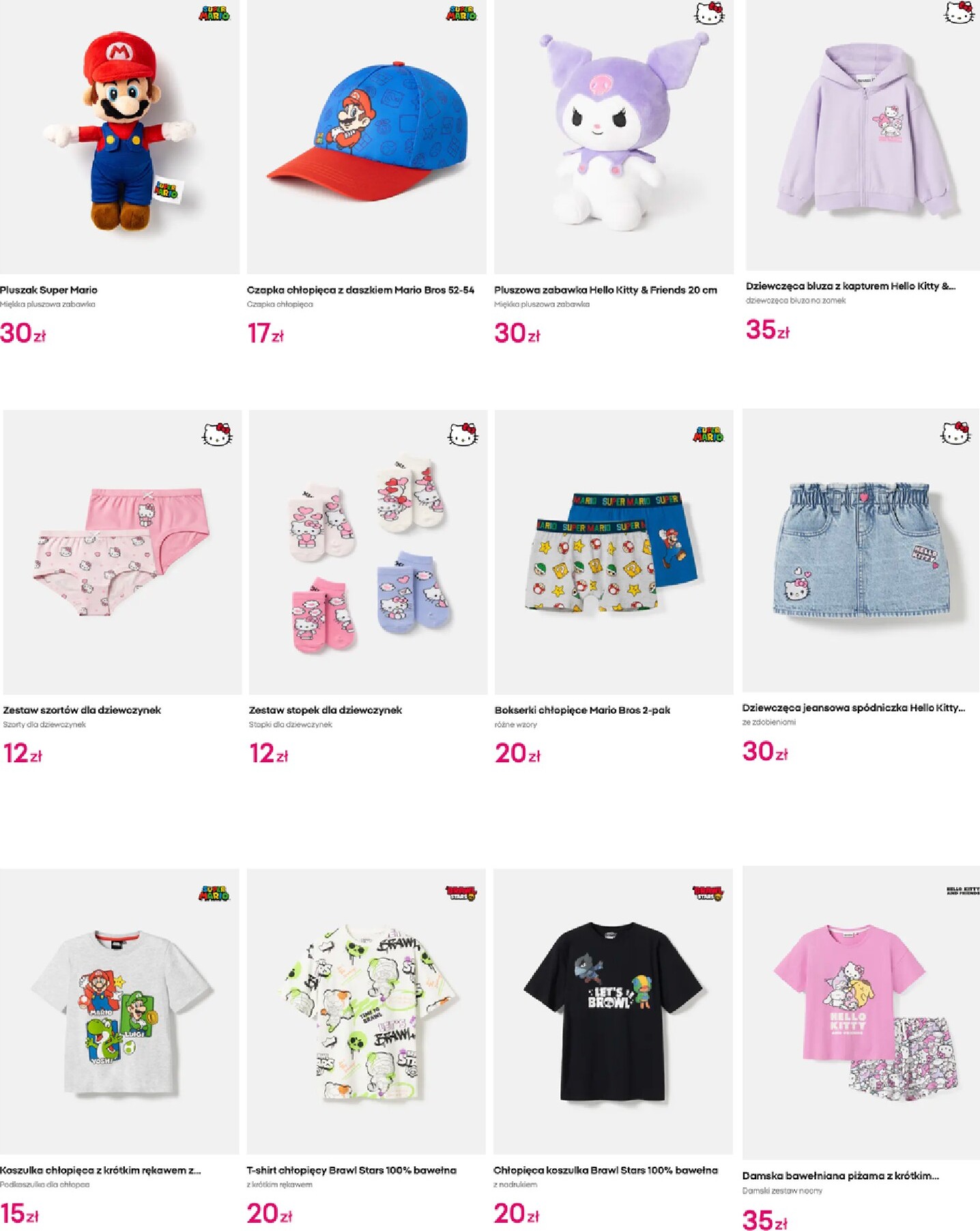Select the grey Mario Luigi Yoshi T-shirt image
This screenshot has width=980, height=1231.
[x=119, y=1011]
